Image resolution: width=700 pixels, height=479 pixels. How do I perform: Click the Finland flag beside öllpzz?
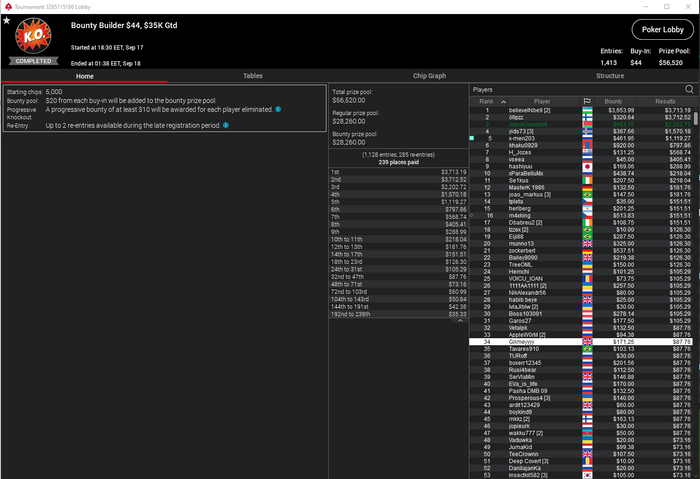click(588, 117)
